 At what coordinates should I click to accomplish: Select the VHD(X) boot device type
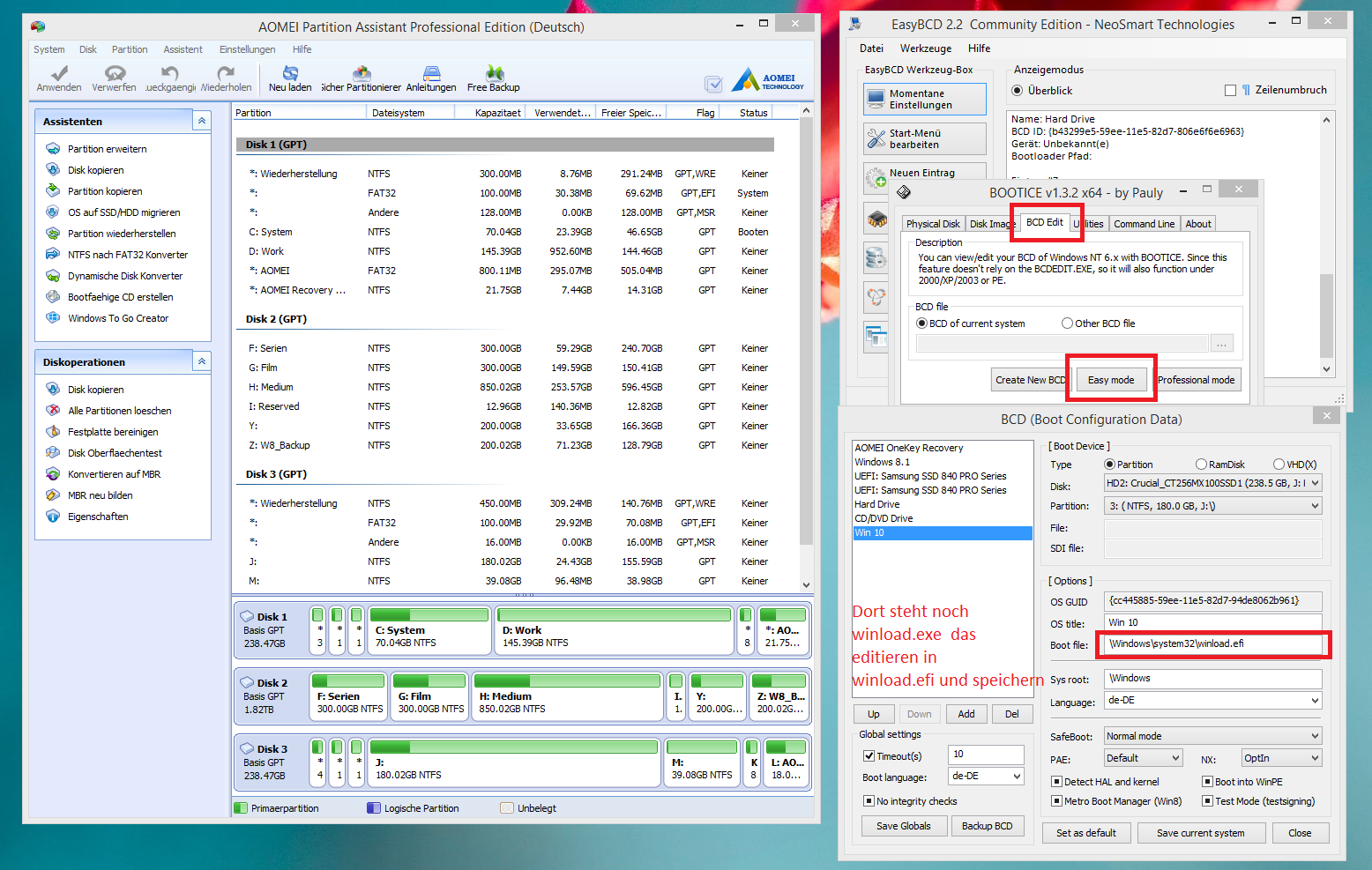[1279, 465]
